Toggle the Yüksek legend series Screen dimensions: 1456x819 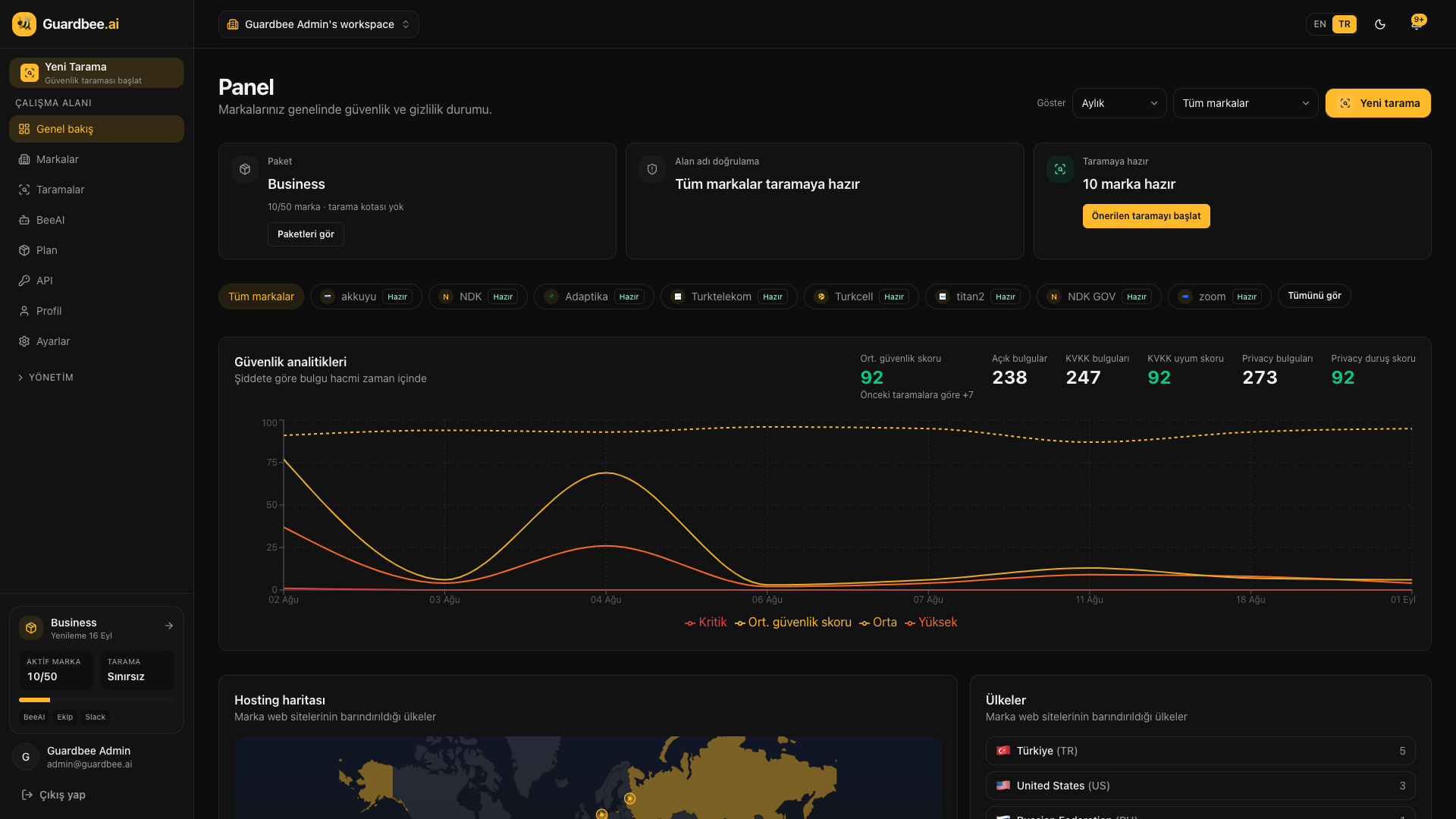tap(930, 623)
